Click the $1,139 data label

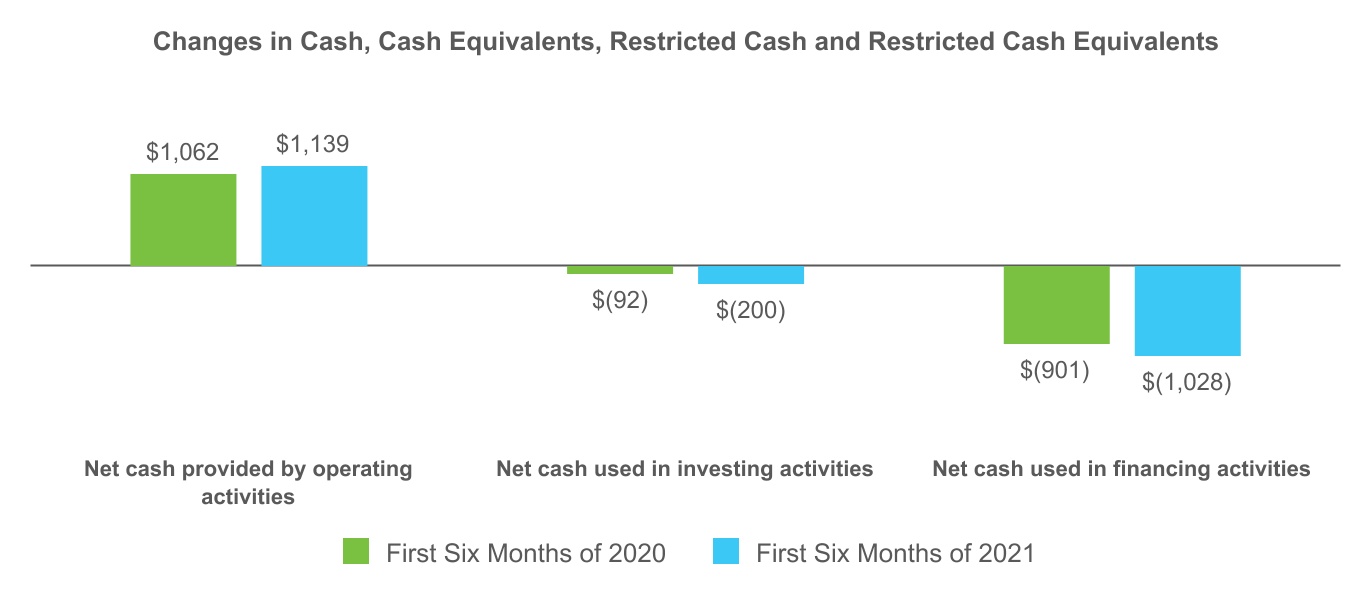[x=313, y=145]
